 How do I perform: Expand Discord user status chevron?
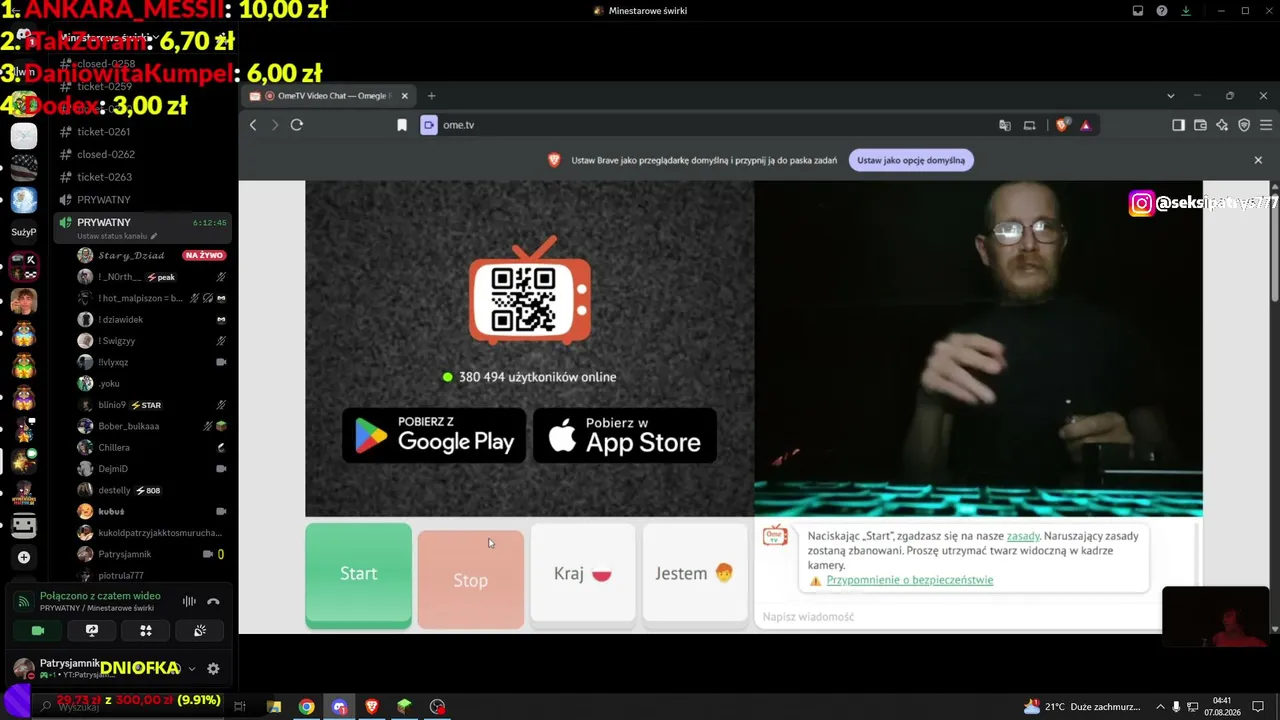[x=192, y=669]
